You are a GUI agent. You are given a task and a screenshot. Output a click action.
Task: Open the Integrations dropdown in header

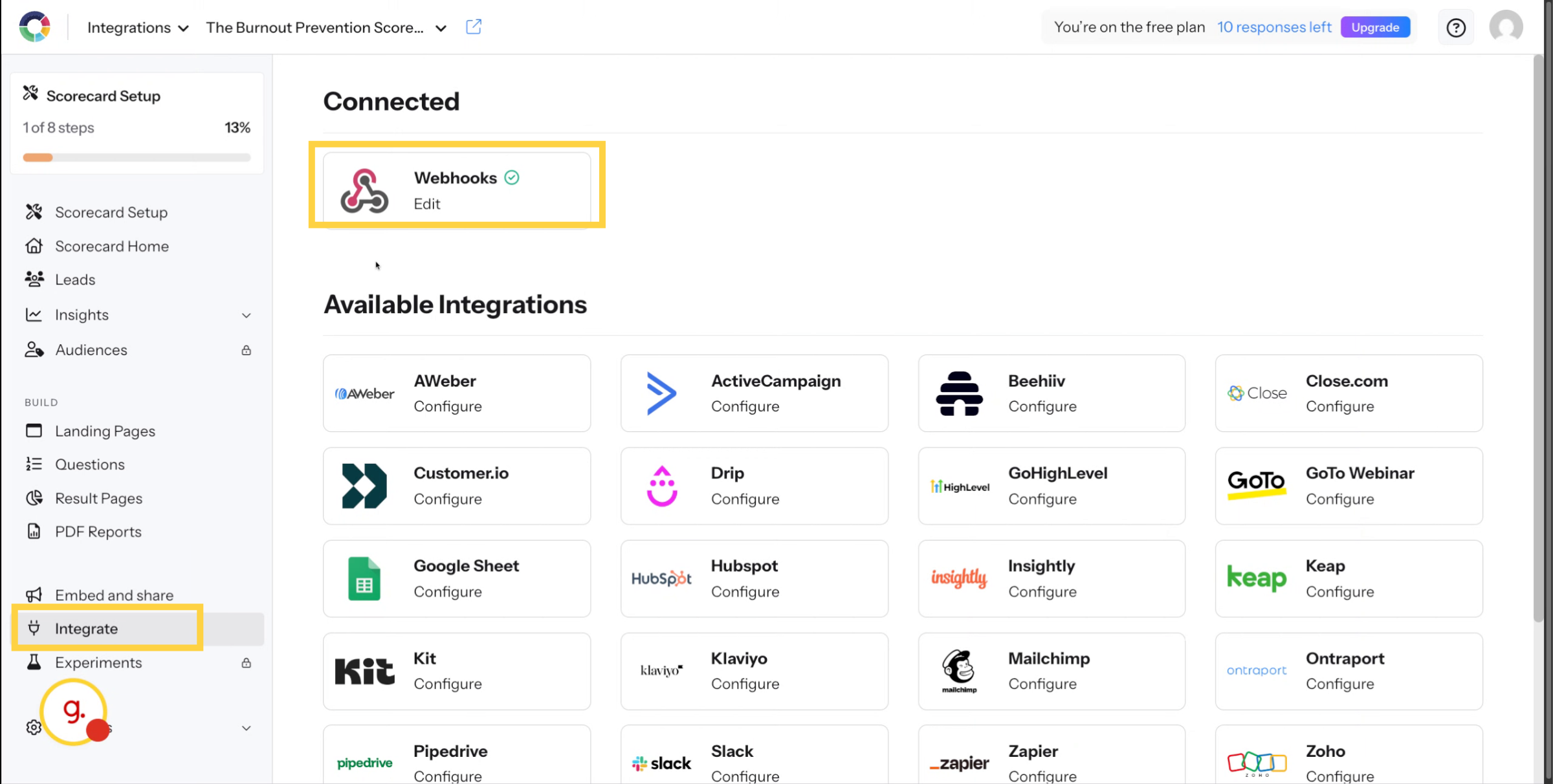coord(138,28)
